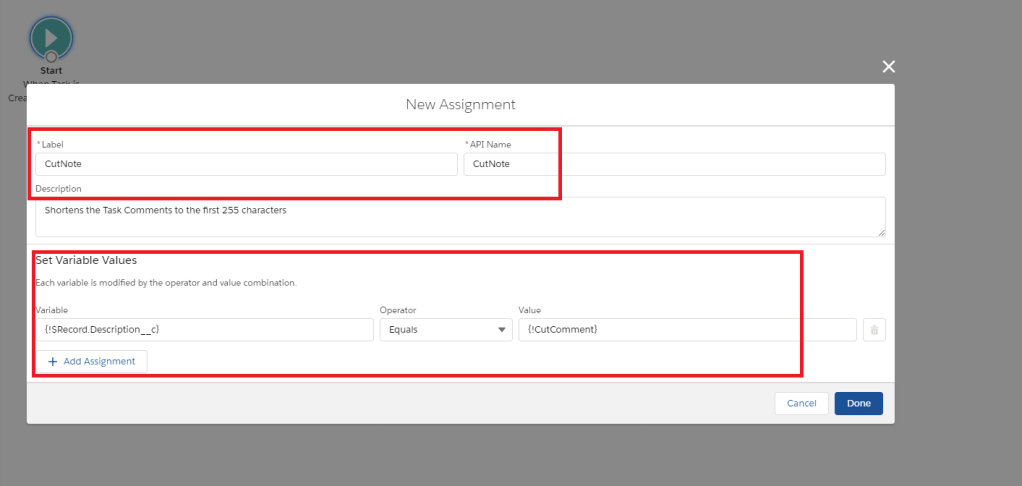1022x486 pixels.
Task: Click the connector circle below Start node
Action: point(51,57)
